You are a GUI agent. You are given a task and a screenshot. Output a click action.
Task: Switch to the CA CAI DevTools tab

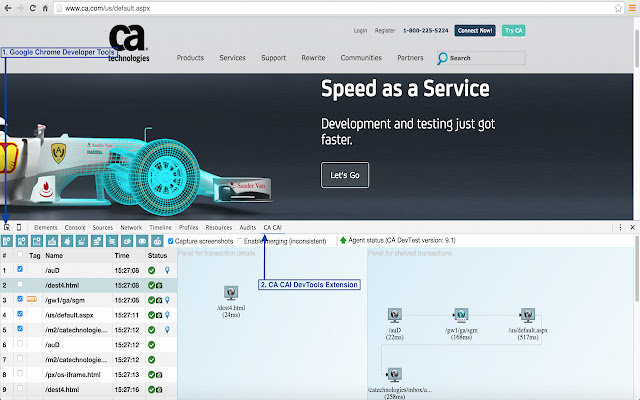coord(273,227)
